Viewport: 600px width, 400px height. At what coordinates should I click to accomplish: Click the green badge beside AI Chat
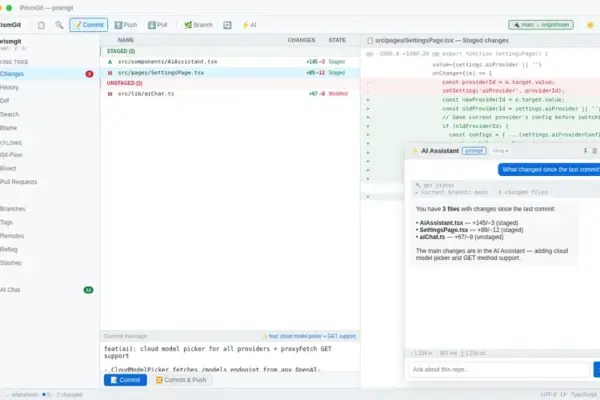click(x=88, y=290)
